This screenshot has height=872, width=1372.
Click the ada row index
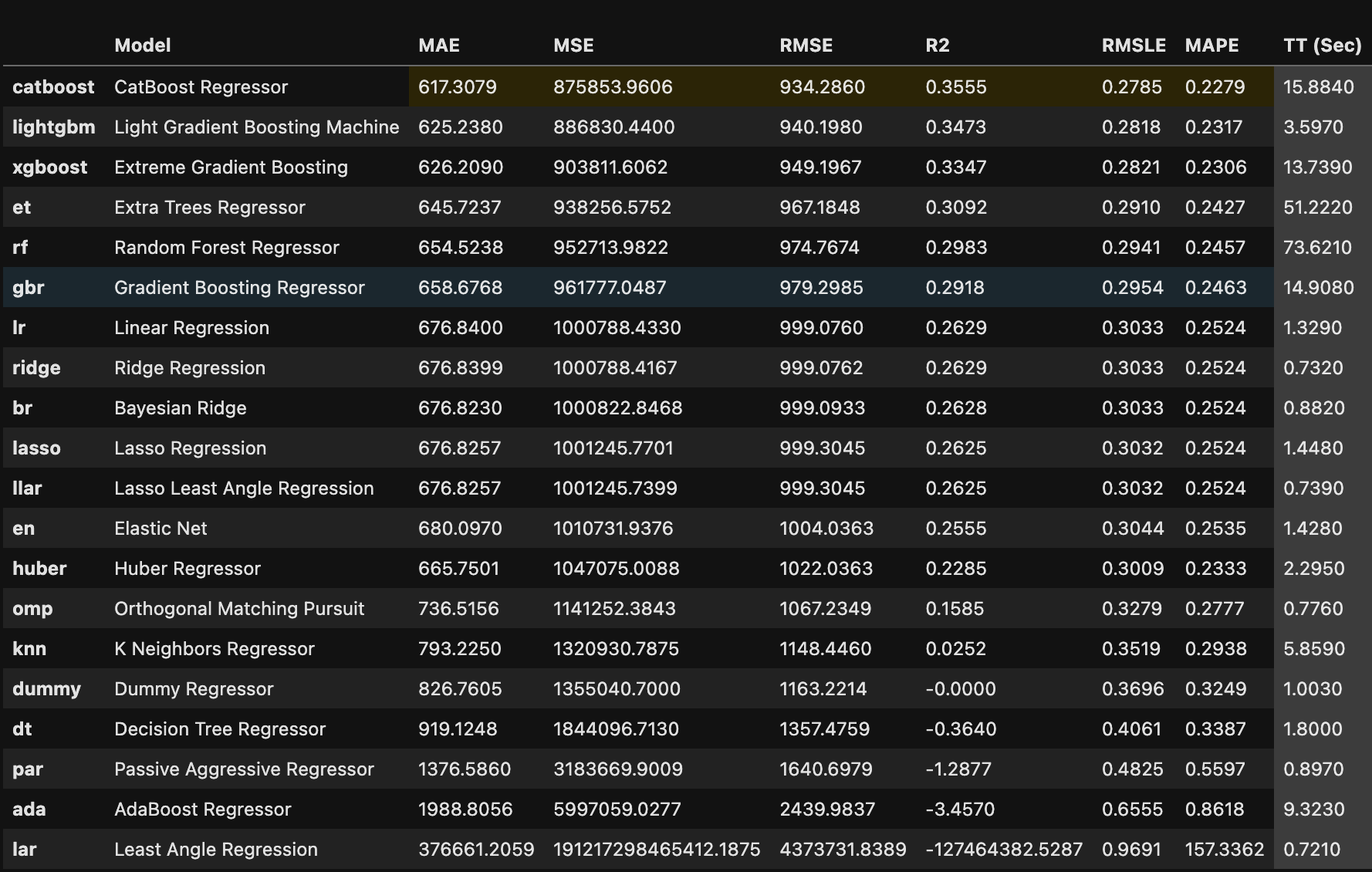click(29, 809)
